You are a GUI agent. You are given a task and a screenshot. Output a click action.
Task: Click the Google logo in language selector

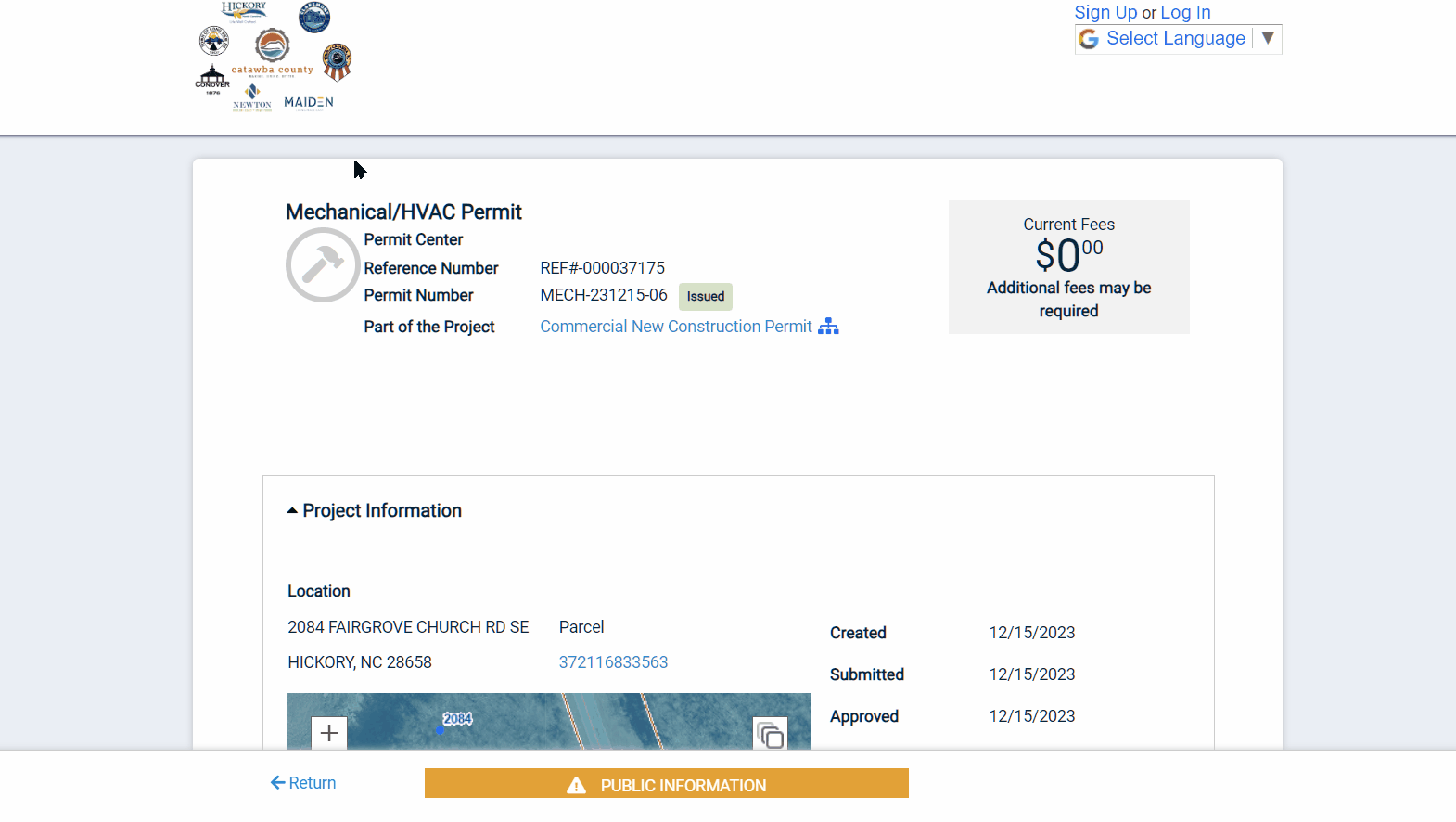[1090, 39]
